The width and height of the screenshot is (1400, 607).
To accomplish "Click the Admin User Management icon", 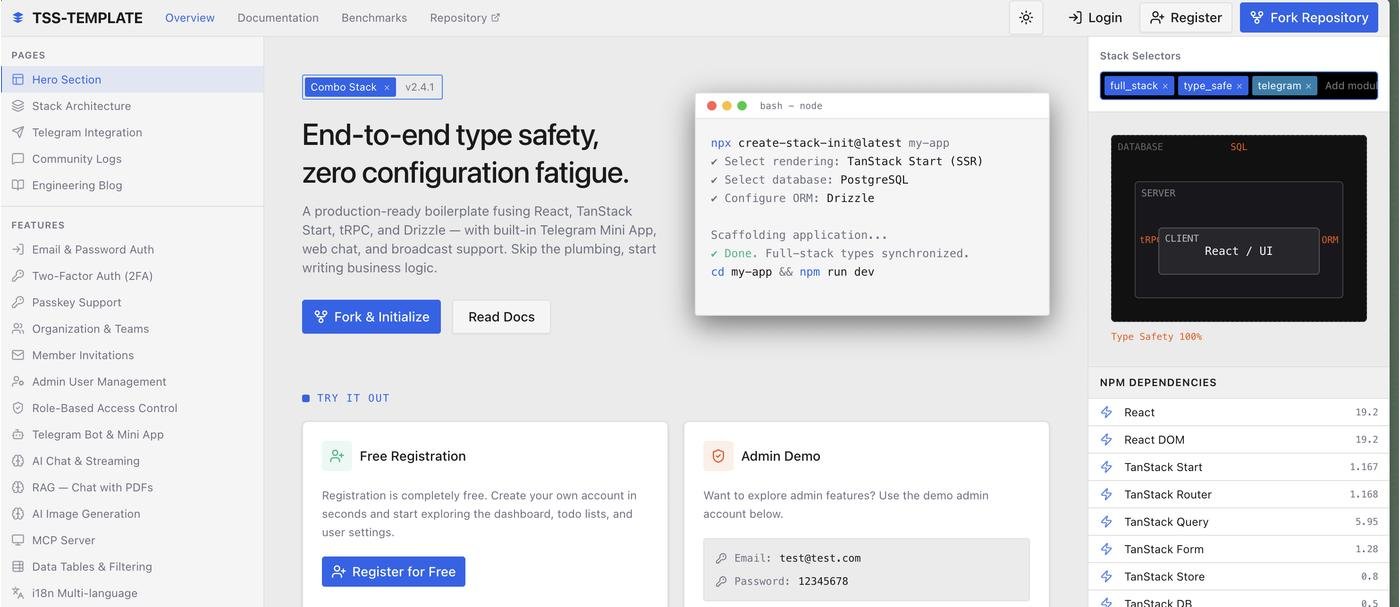I will tap(18, 382).
